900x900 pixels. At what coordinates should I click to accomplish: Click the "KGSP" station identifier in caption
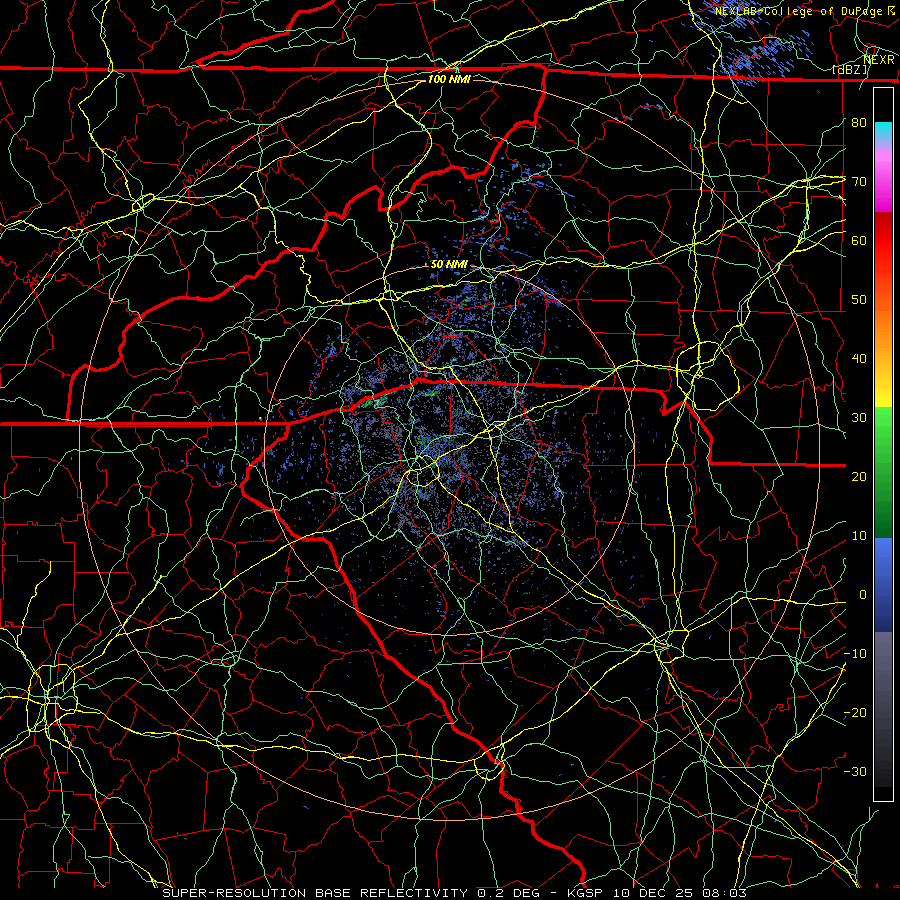[x=586, y=893]
